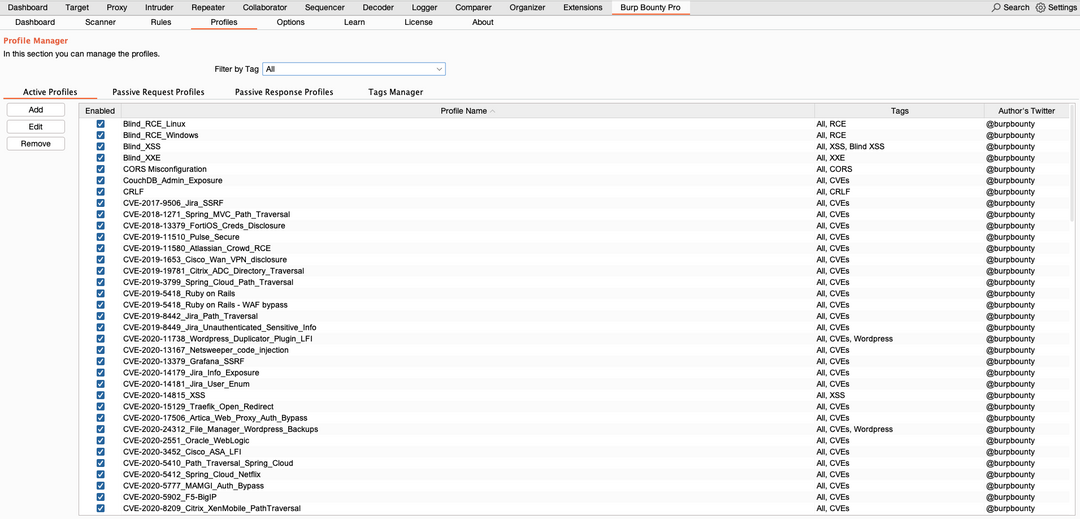This screenshot has width=1080, height=519.
Task: Switch to the Intruder tab
Action: point(159,7)
